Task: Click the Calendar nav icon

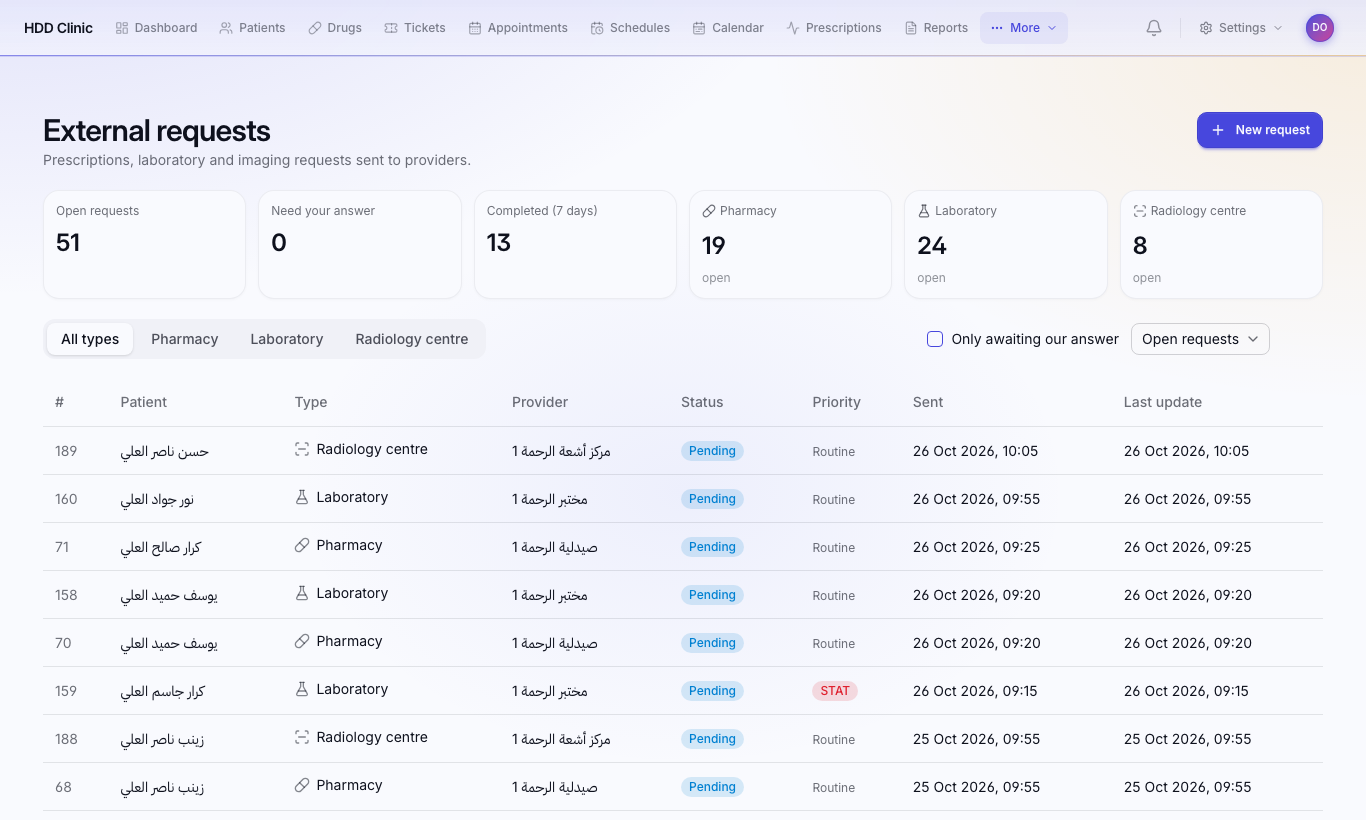Action: point(699,28)
